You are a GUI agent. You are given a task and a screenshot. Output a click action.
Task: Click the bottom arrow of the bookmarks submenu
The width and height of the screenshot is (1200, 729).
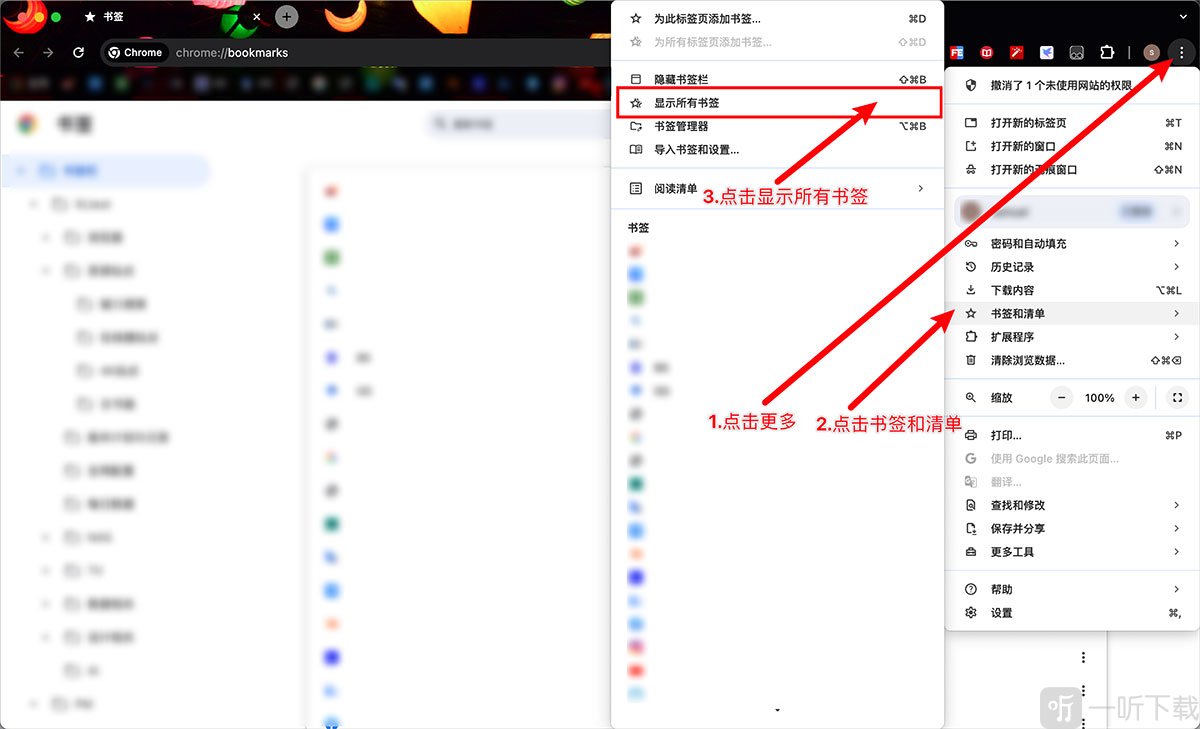[x=777, y=710]
